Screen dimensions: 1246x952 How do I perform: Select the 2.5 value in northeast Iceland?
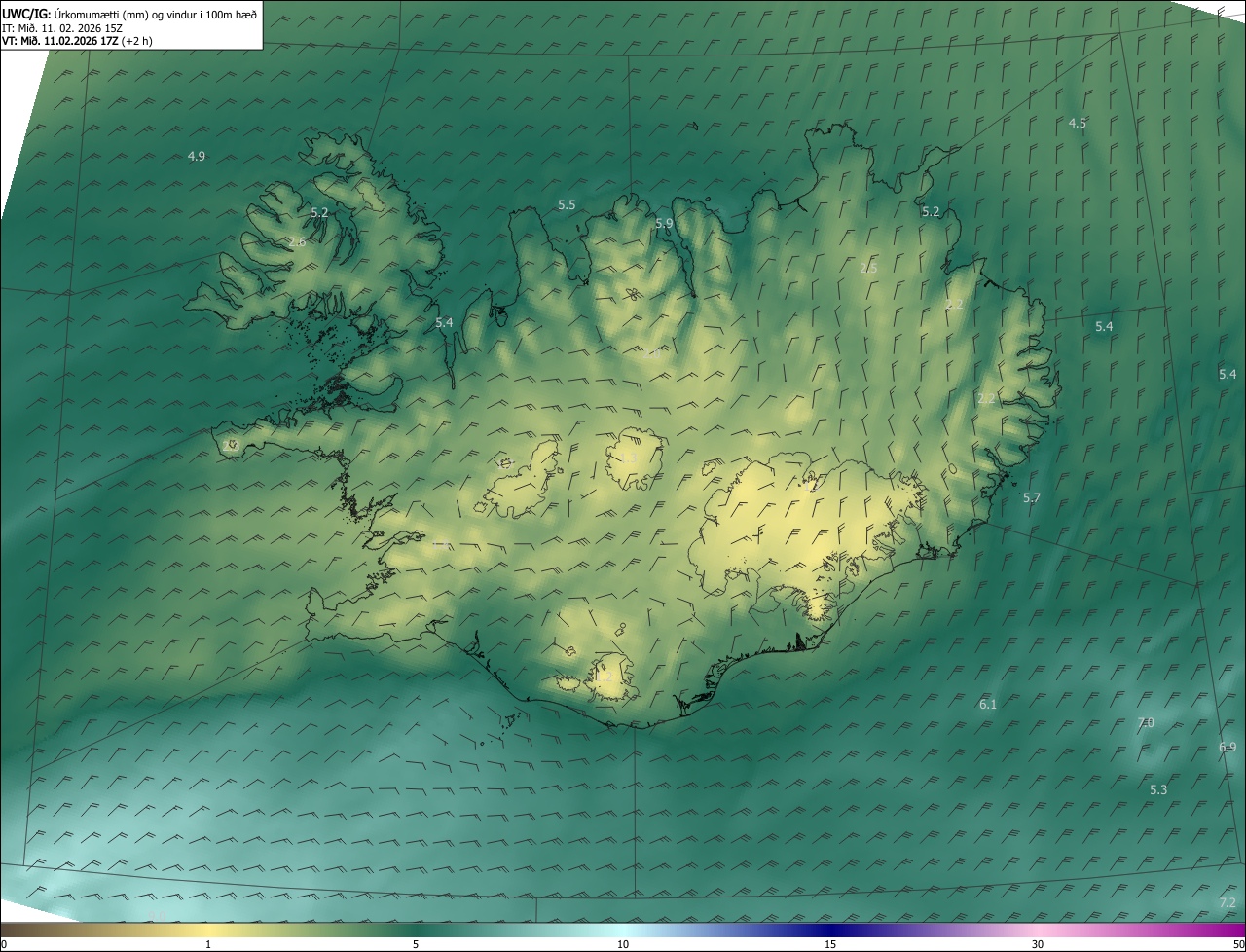(x=868, y=269)
